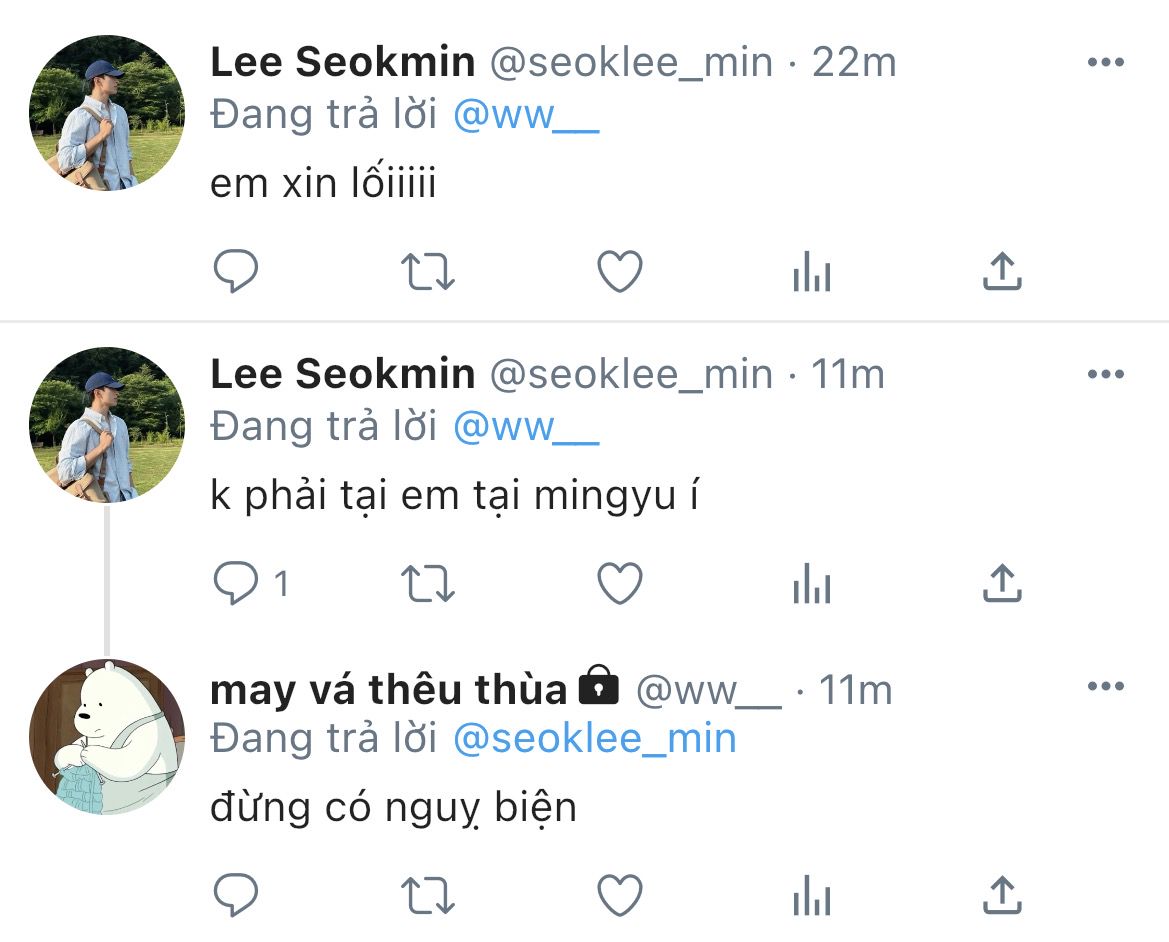Reply to the "đừng có nguỵ biện" tweet
Image resolution: width=1169 pixels, height=942 pixels.
236,895
